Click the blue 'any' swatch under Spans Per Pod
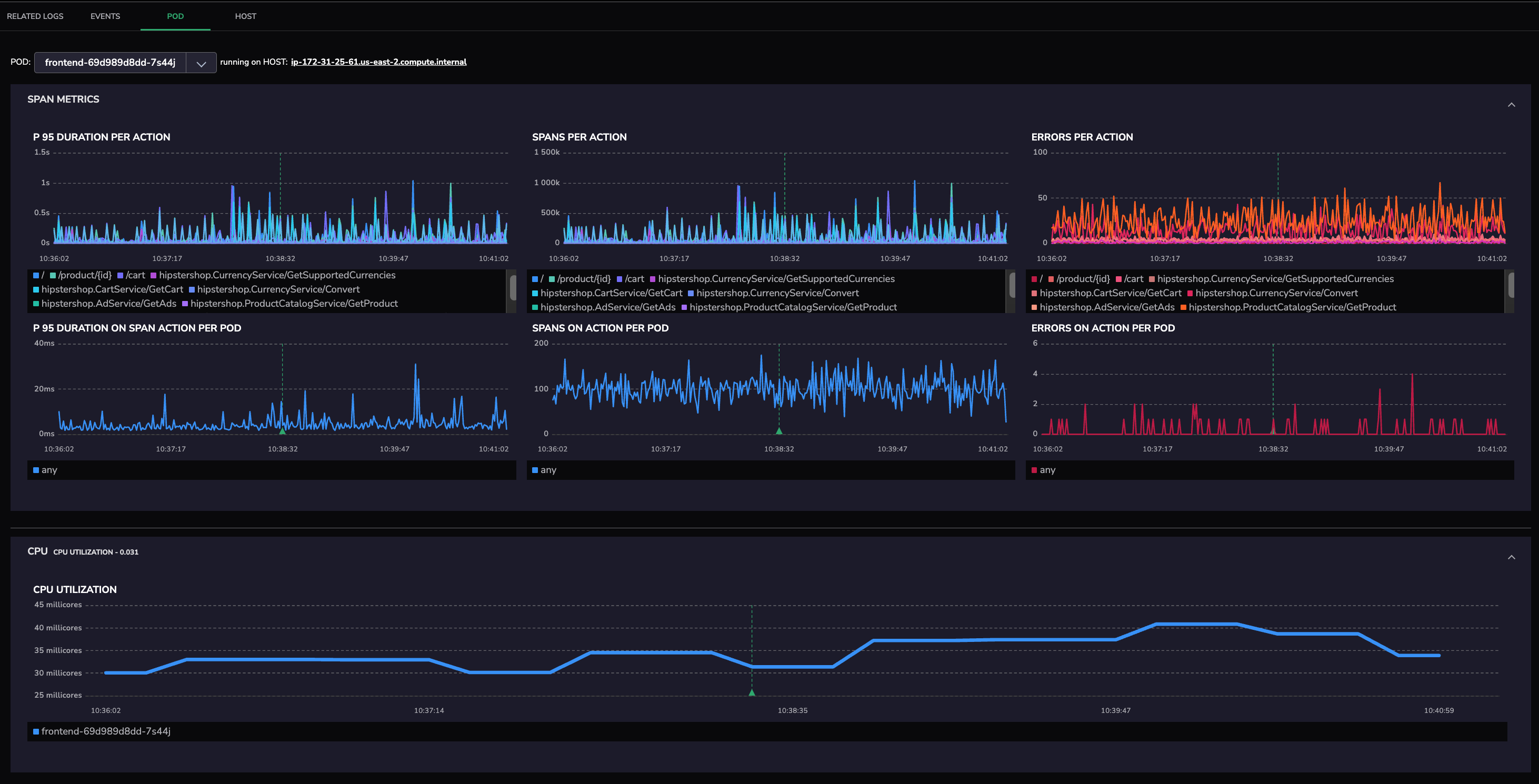The image size is (1539, 784). point(535,470)
